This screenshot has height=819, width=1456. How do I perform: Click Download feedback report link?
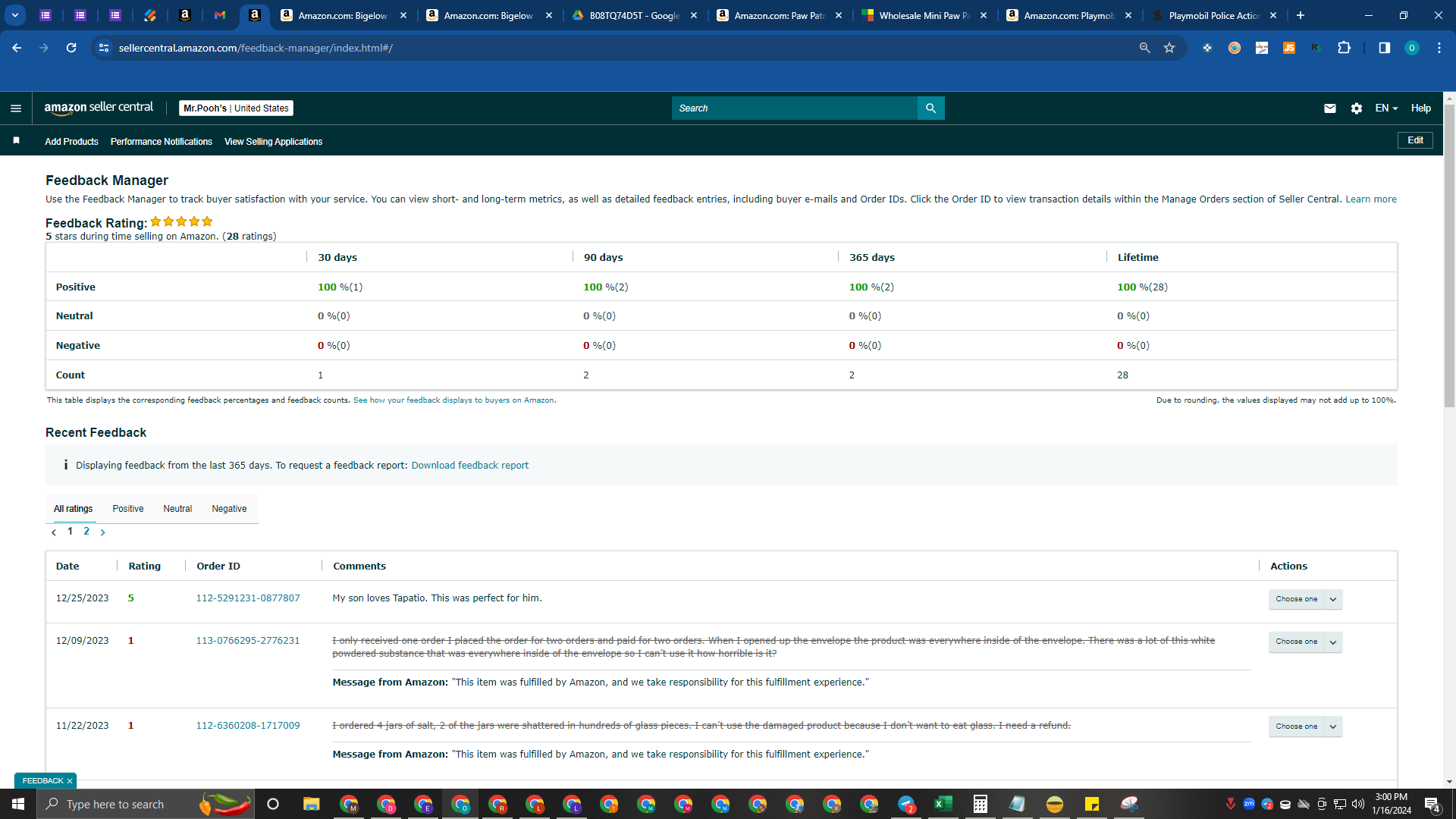click(470, 466)
